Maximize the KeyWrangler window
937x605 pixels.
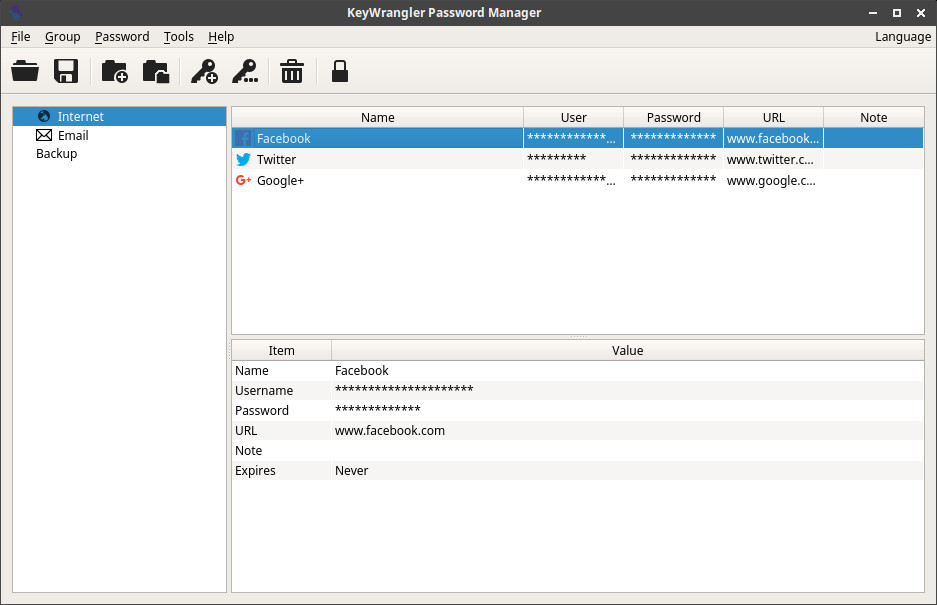tap(896, 13)
